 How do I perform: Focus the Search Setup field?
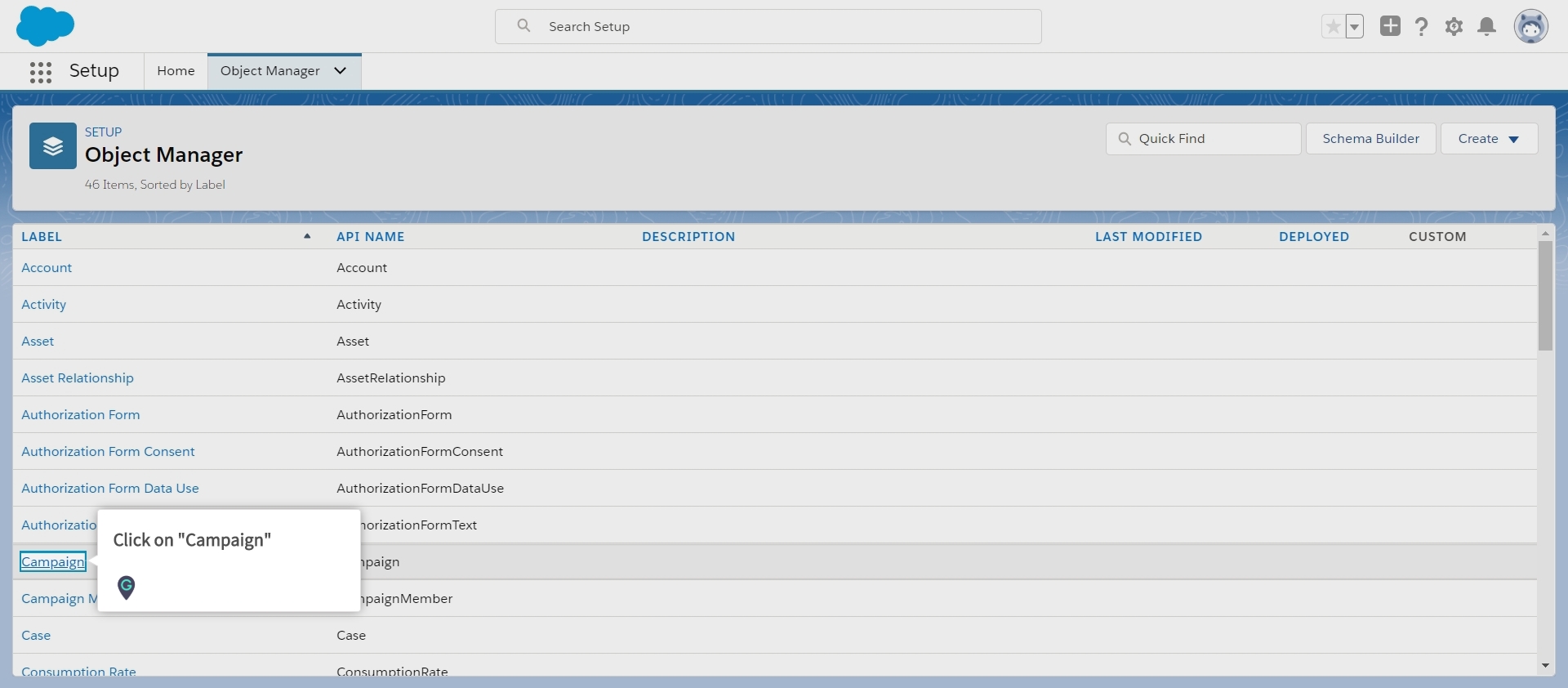pos(768,27)
